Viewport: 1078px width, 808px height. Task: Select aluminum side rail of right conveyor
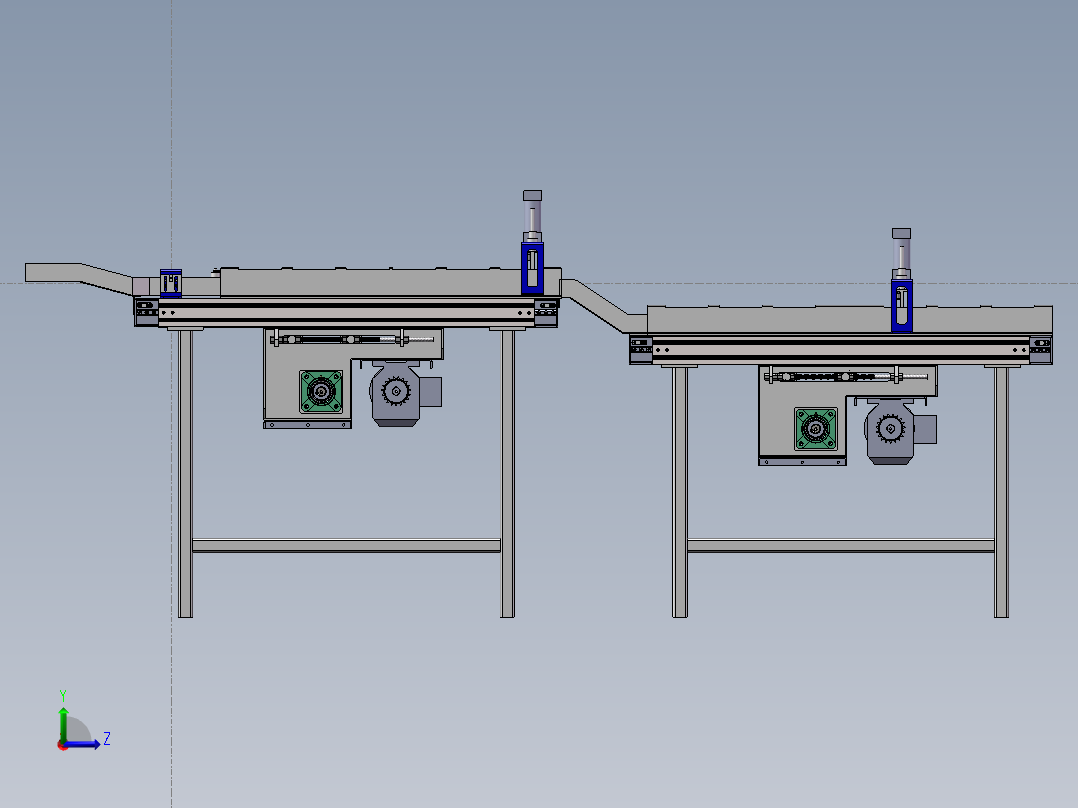click(841, 349)
